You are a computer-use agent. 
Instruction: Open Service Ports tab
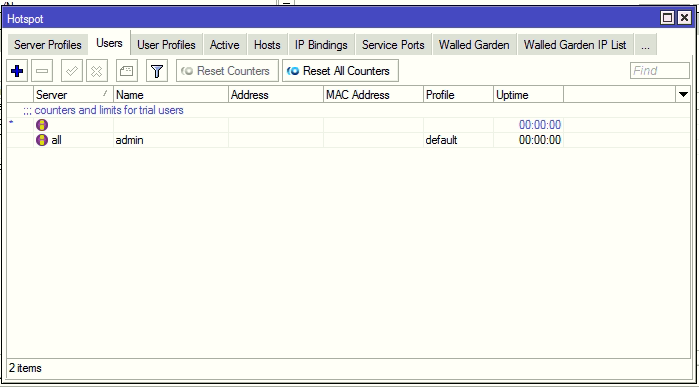coord(393,45)
